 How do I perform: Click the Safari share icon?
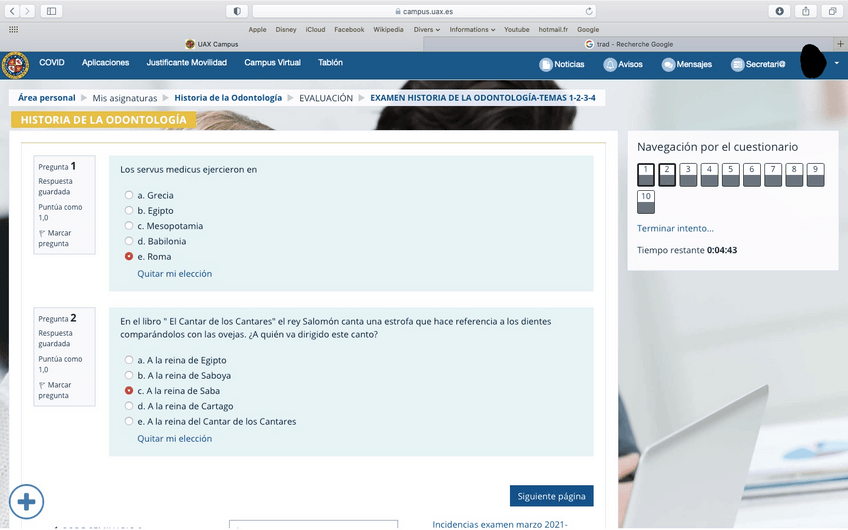pos(806,11)
